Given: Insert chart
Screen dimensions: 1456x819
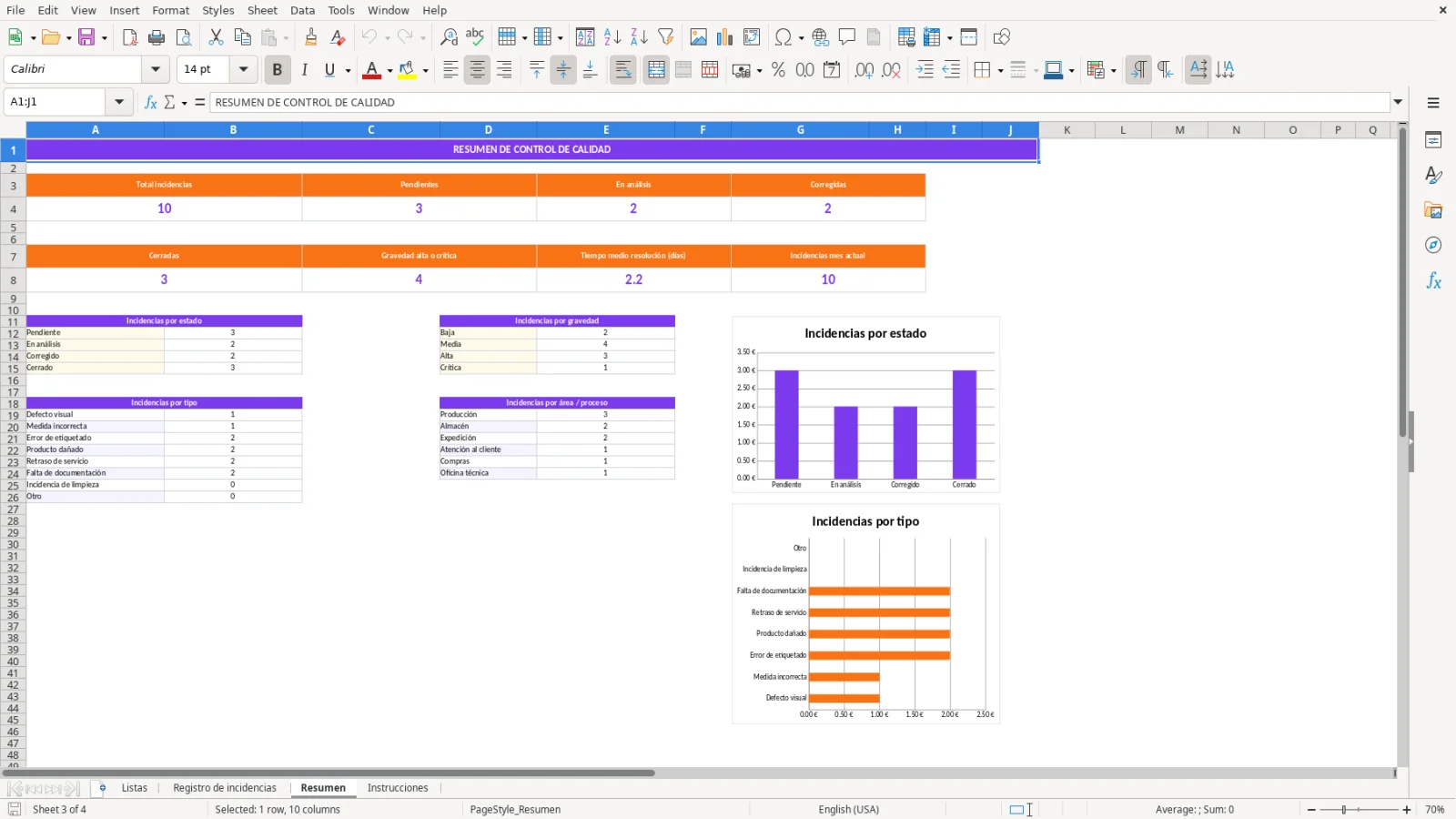Looking at the screenshot, I should pyautogui.click(x=724, y=37).
